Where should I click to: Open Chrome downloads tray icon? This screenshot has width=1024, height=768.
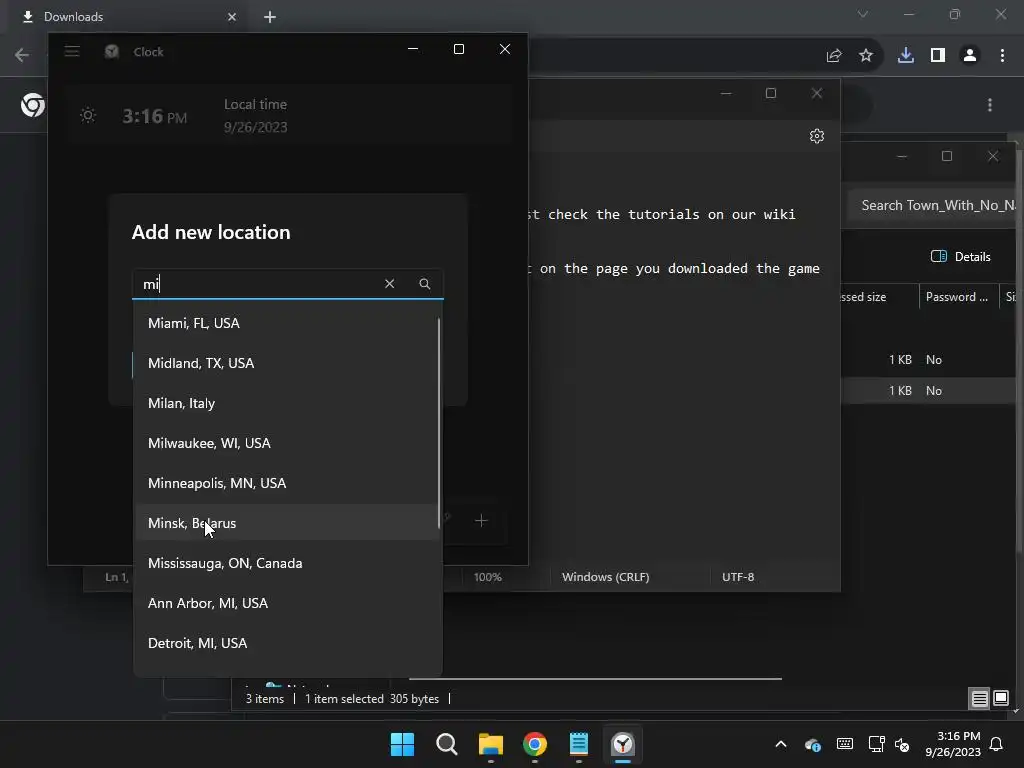906,56
